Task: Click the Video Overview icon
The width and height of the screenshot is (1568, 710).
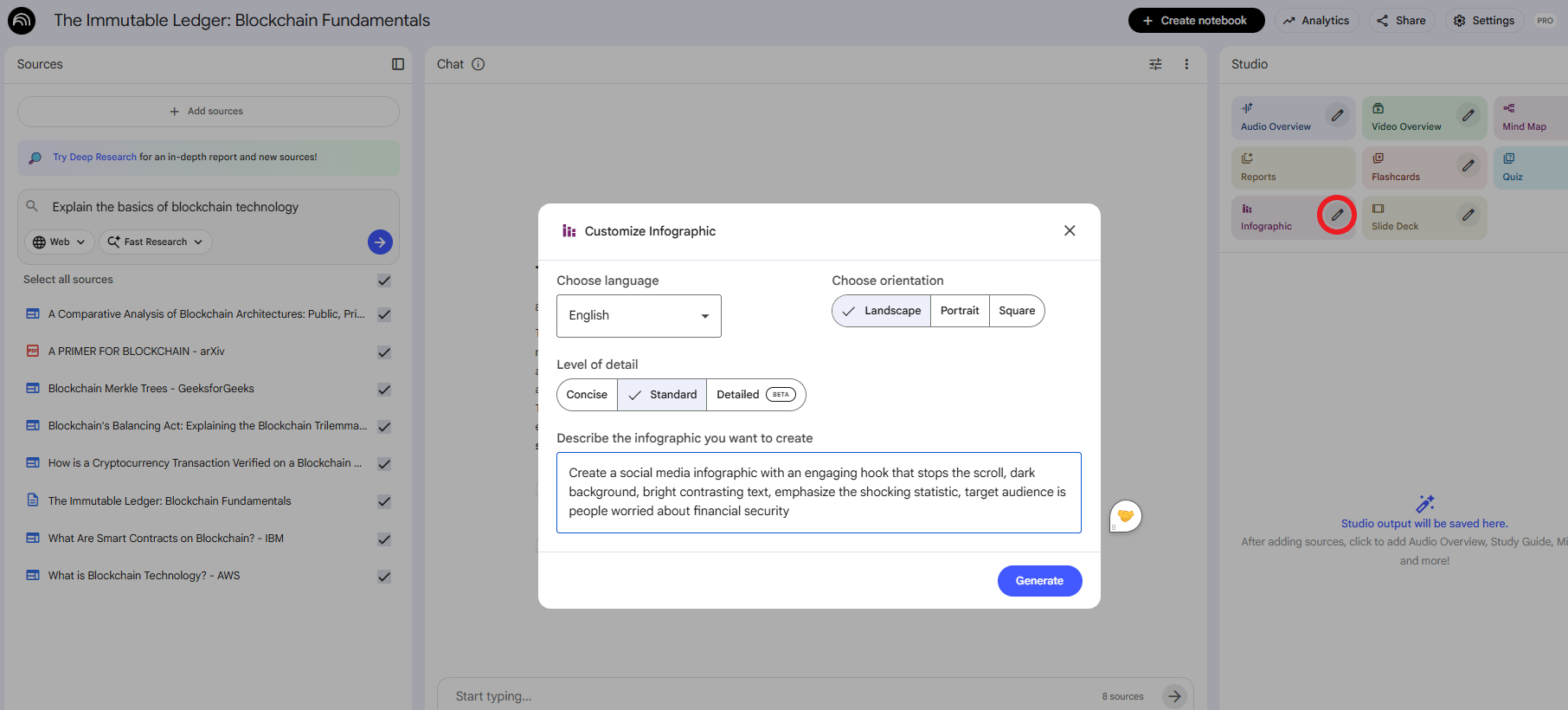Action: coord(1378,108)
